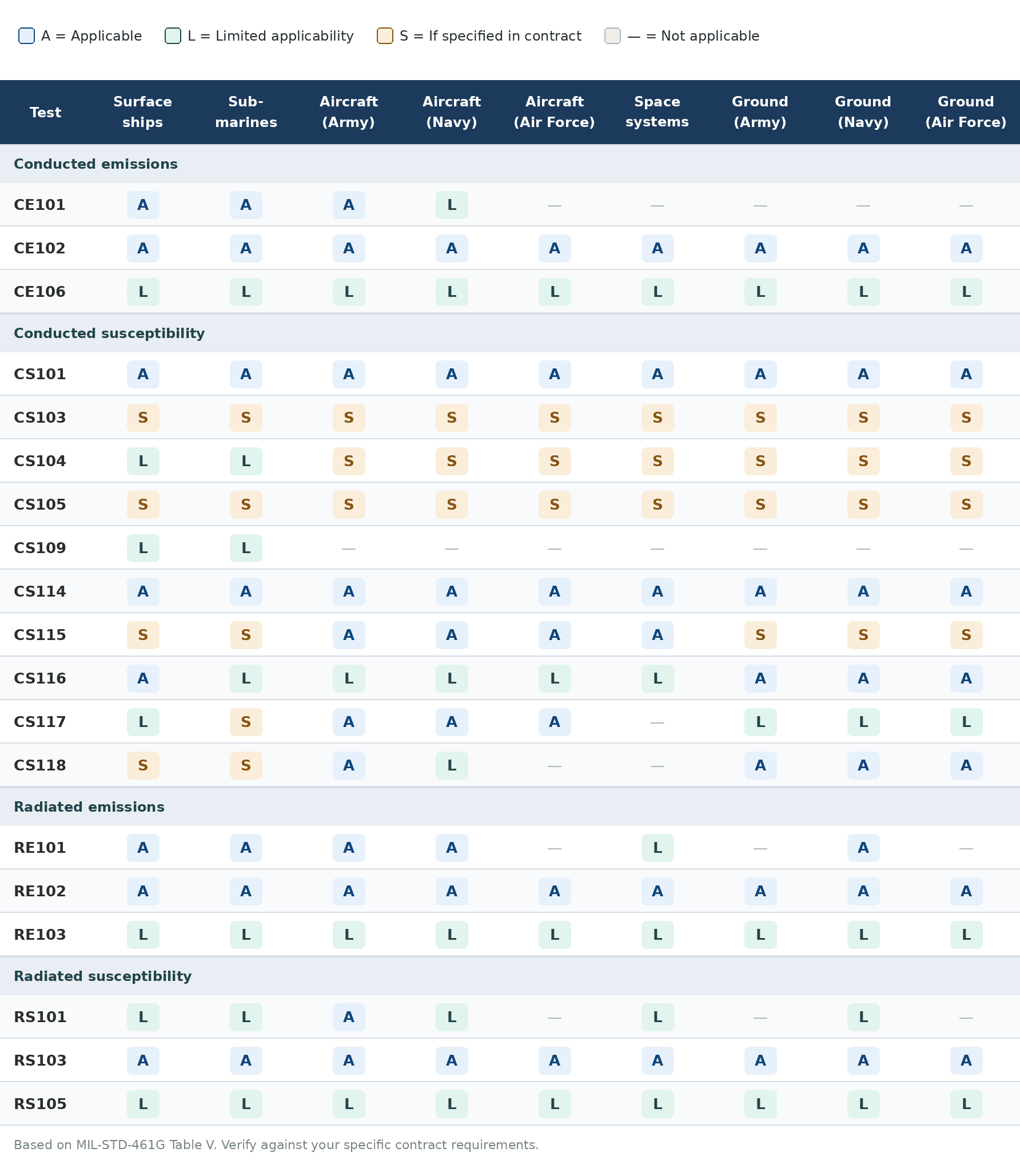Click the Radiated emissions section heading
This screenshot has height=1176, width=1020.
(x=89, y=807)
